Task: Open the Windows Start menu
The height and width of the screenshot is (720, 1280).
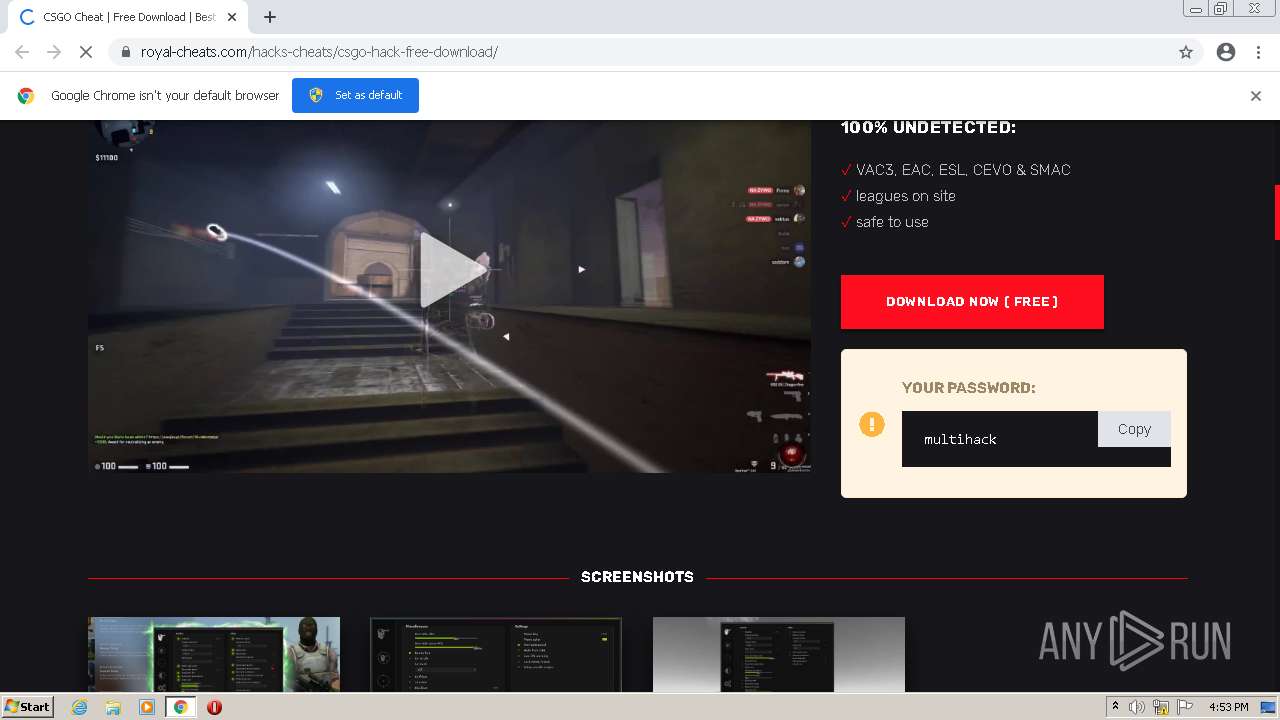Action: click(28, 706)
